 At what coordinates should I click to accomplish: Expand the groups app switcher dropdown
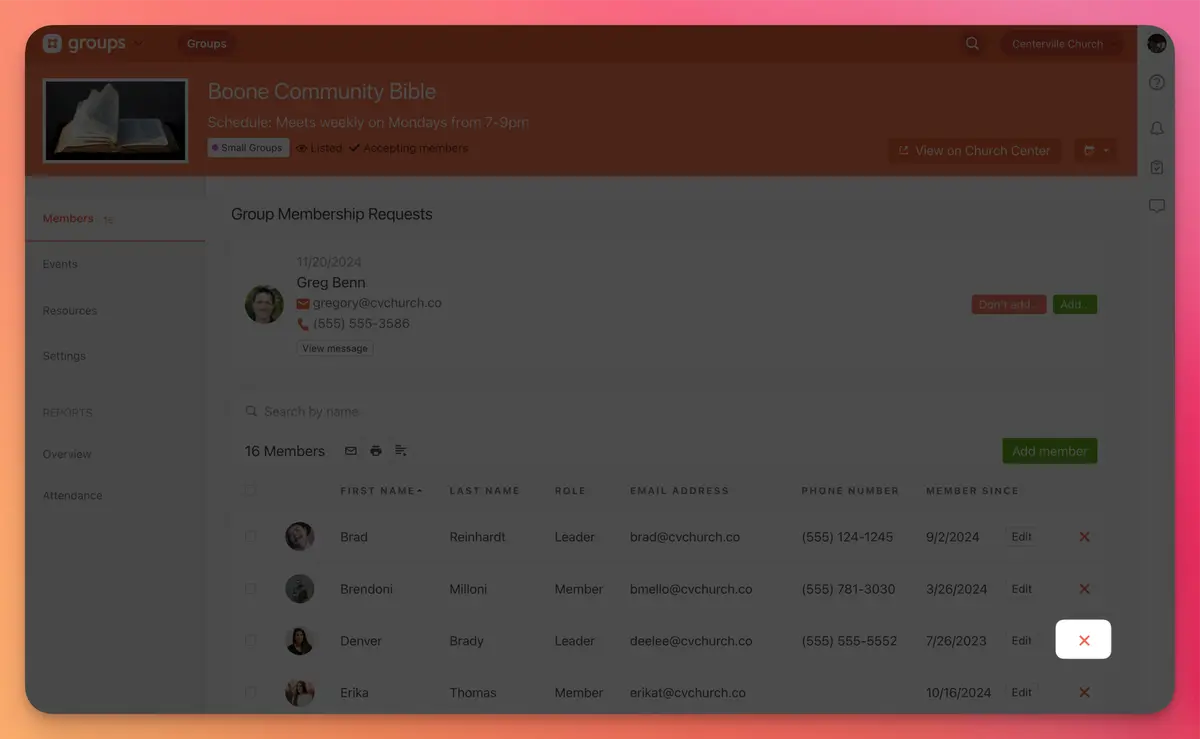138,44
